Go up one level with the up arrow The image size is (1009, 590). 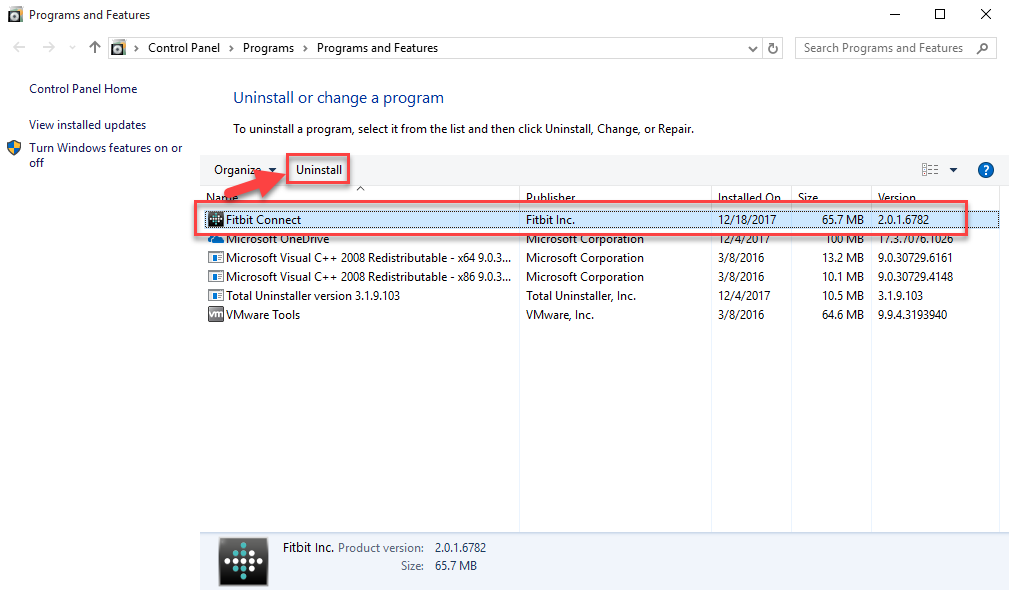point(95,48)
